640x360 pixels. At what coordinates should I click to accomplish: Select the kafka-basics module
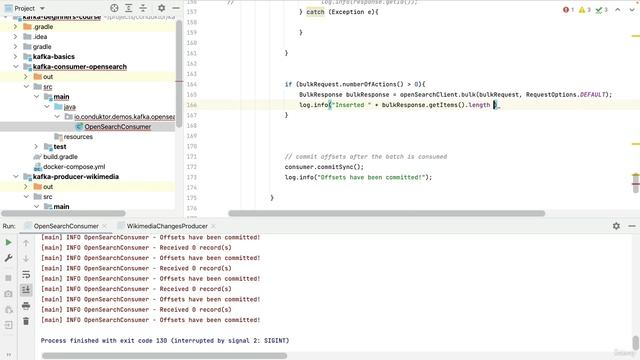coord(53,57)
